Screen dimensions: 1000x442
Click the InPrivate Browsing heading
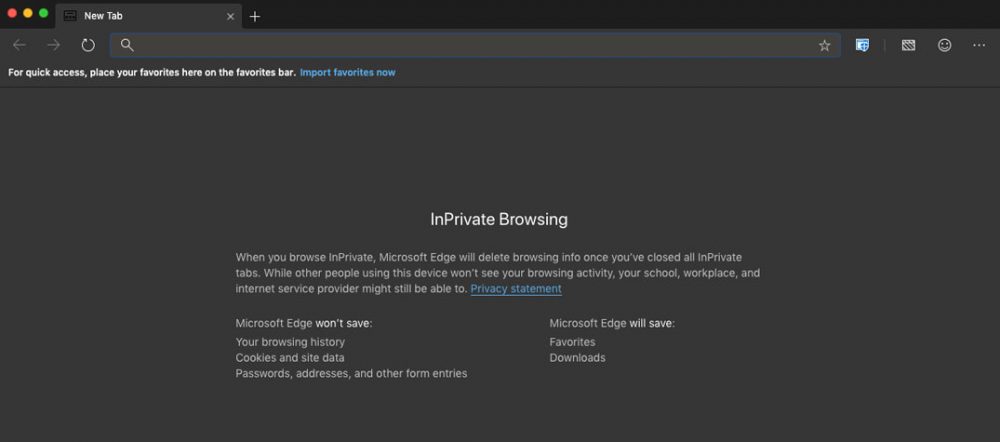coord(499,219)
